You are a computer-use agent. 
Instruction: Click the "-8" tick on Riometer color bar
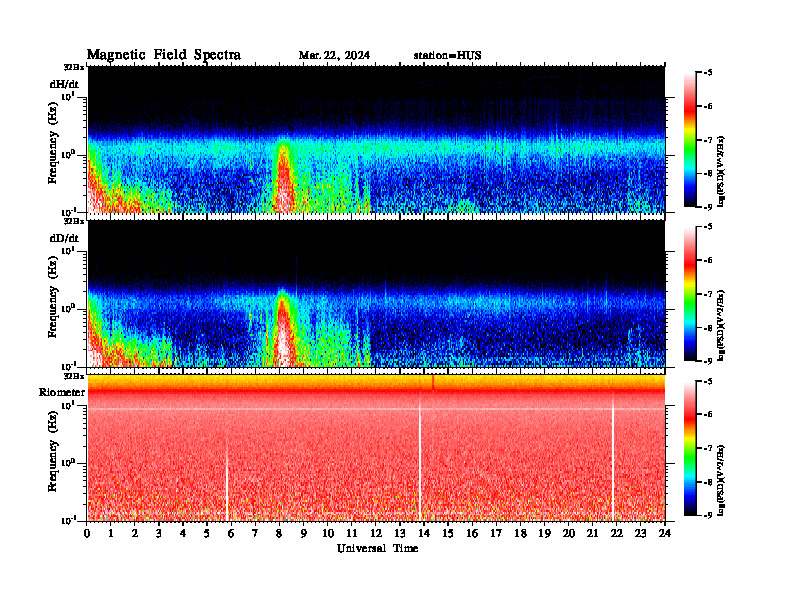pyautogui.click(x=707, y=482)
